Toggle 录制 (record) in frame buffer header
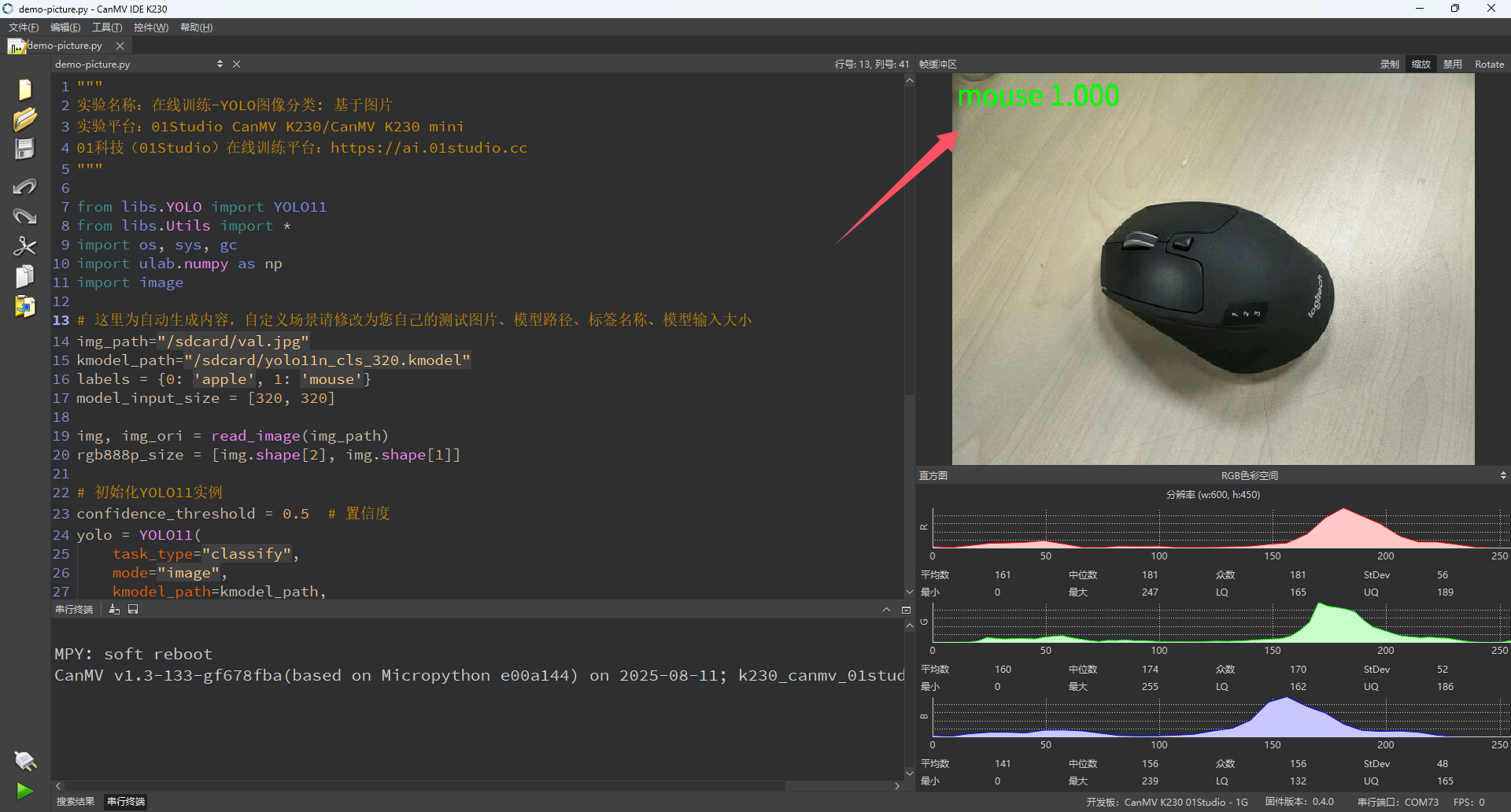The width and height of the screenshot is (1511, 812). click(1389, 65)
